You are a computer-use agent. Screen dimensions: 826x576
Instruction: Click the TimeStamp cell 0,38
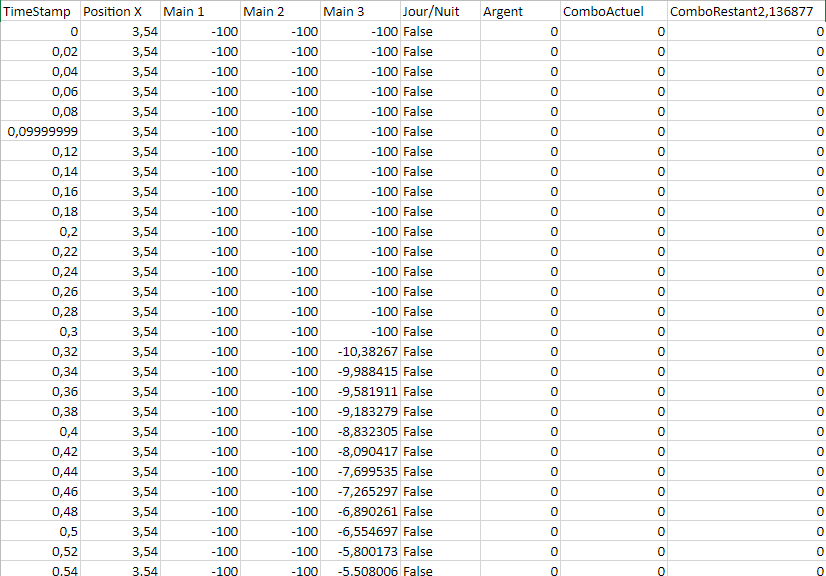[x=41, y=412]
